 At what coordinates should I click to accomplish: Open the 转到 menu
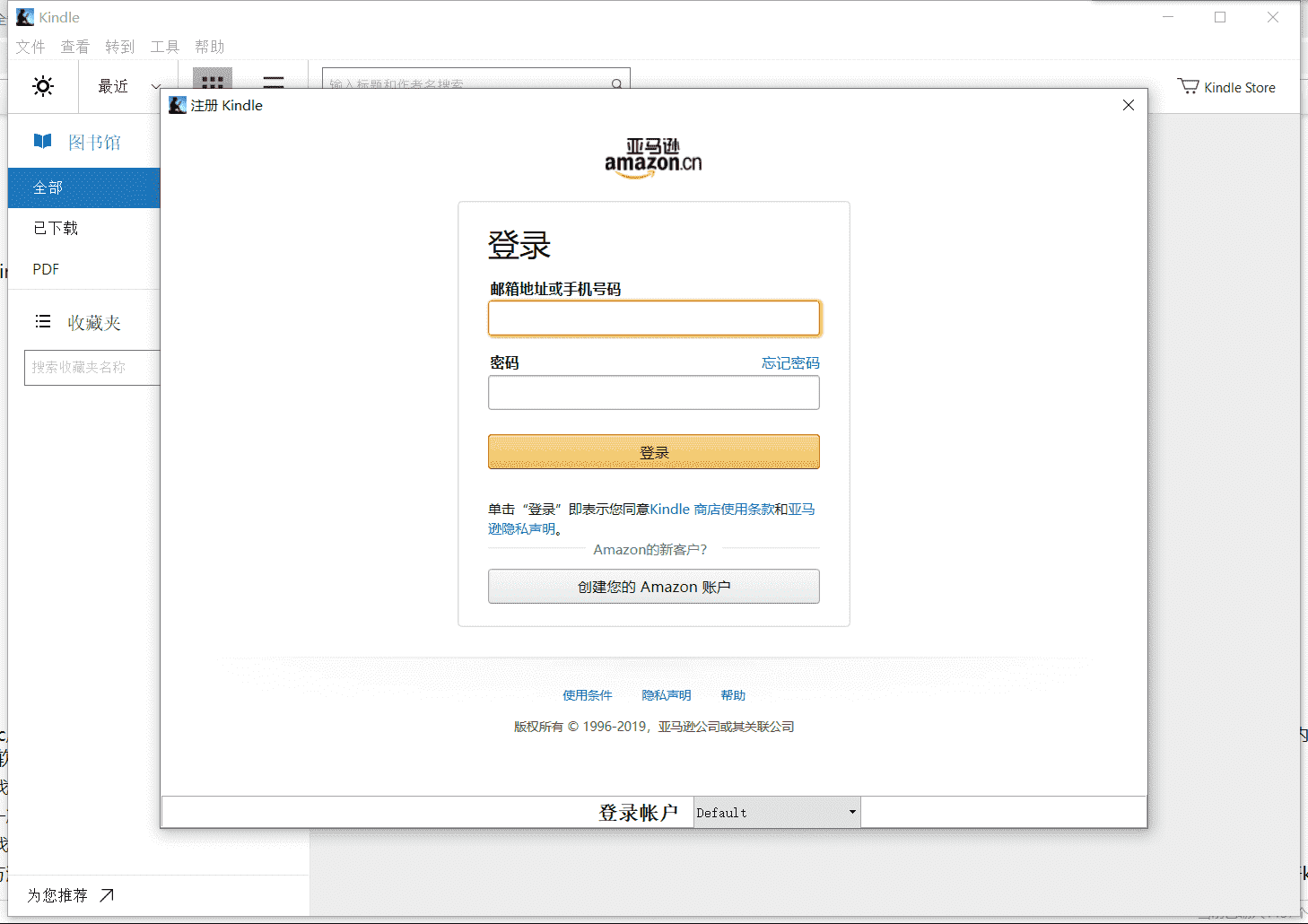pyautogui.click(x=120, y=47)
